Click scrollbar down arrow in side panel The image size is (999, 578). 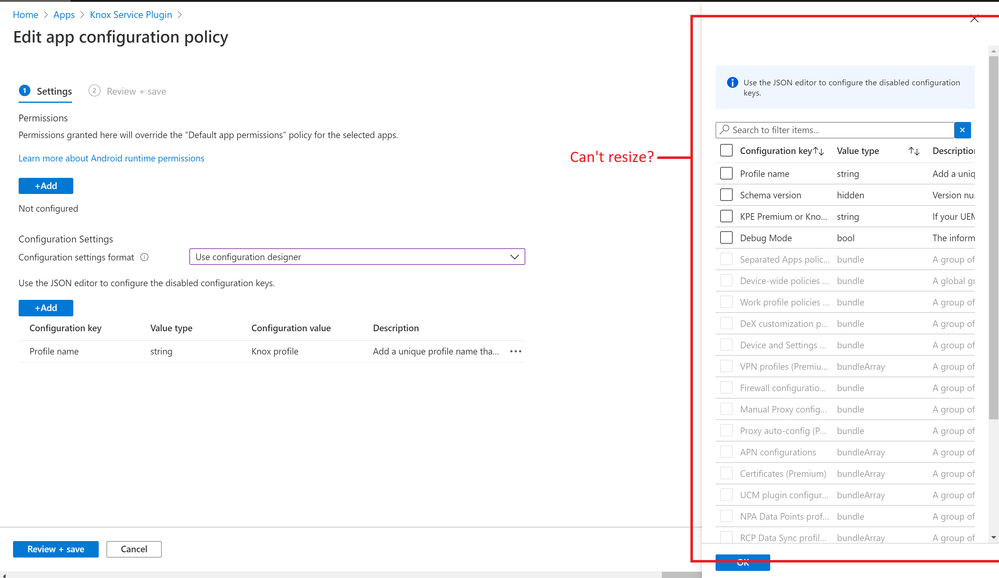click(x=994, y=538)
